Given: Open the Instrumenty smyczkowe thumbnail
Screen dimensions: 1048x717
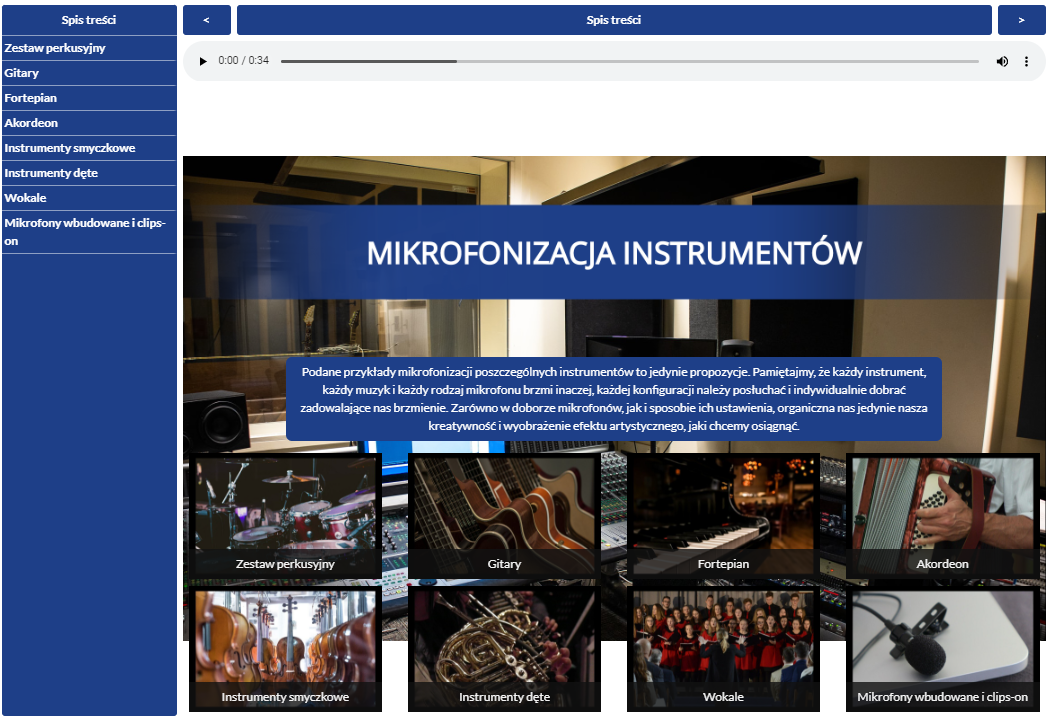Looking at the screenshot, I should point(285,648).
